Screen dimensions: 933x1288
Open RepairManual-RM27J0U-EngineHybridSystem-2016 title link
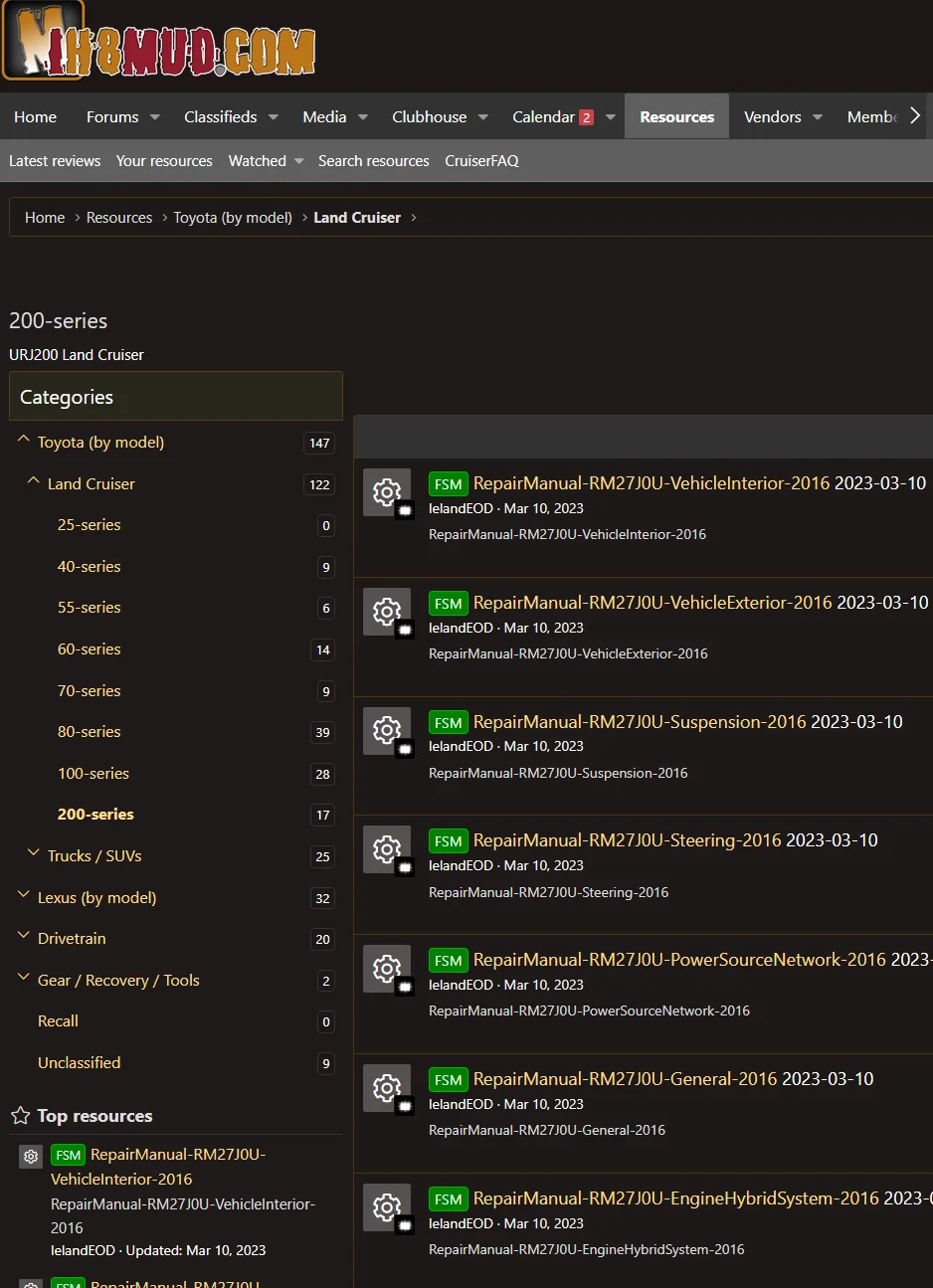tap(676, 1198)
